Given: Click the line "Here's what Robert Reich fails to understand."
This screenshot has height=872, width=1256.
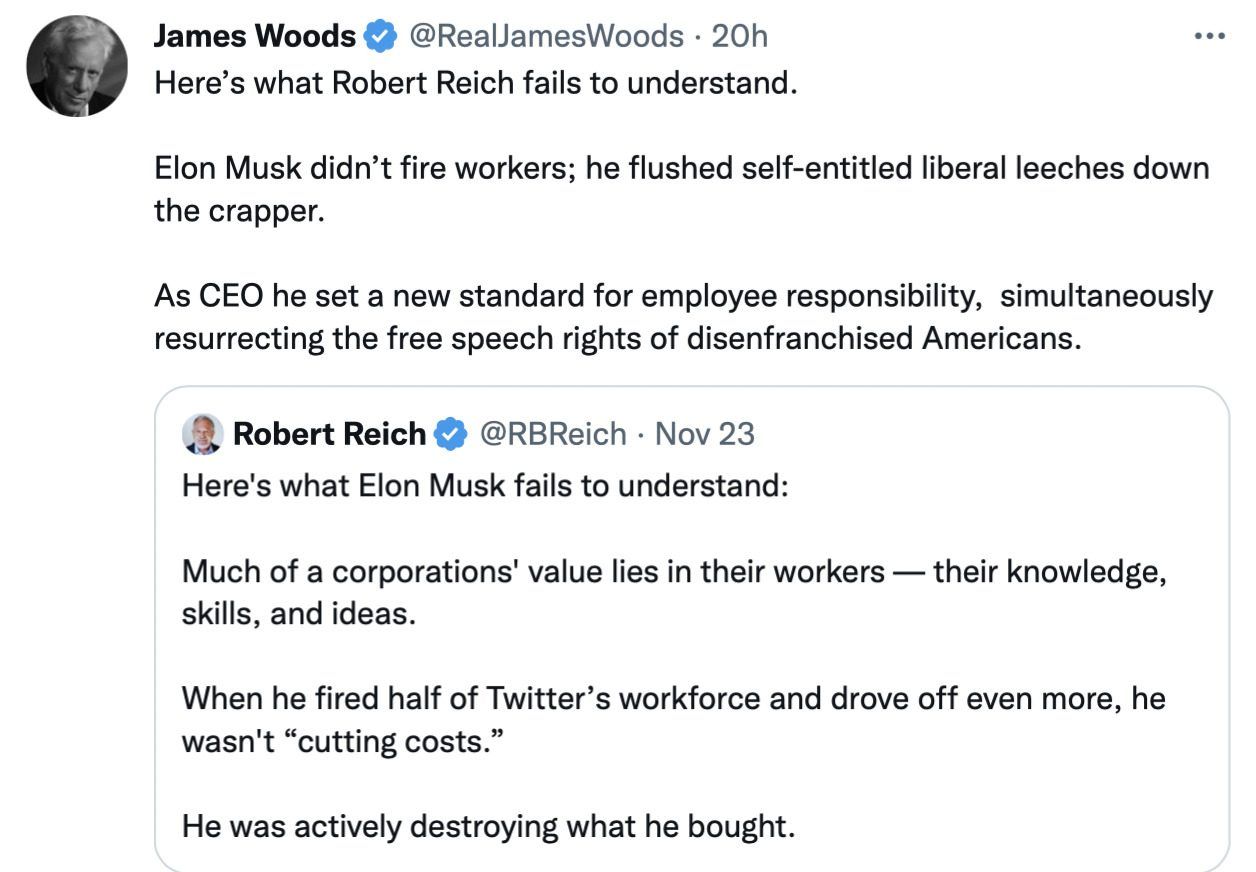Looking at the screenshot, I should [475, 82].
